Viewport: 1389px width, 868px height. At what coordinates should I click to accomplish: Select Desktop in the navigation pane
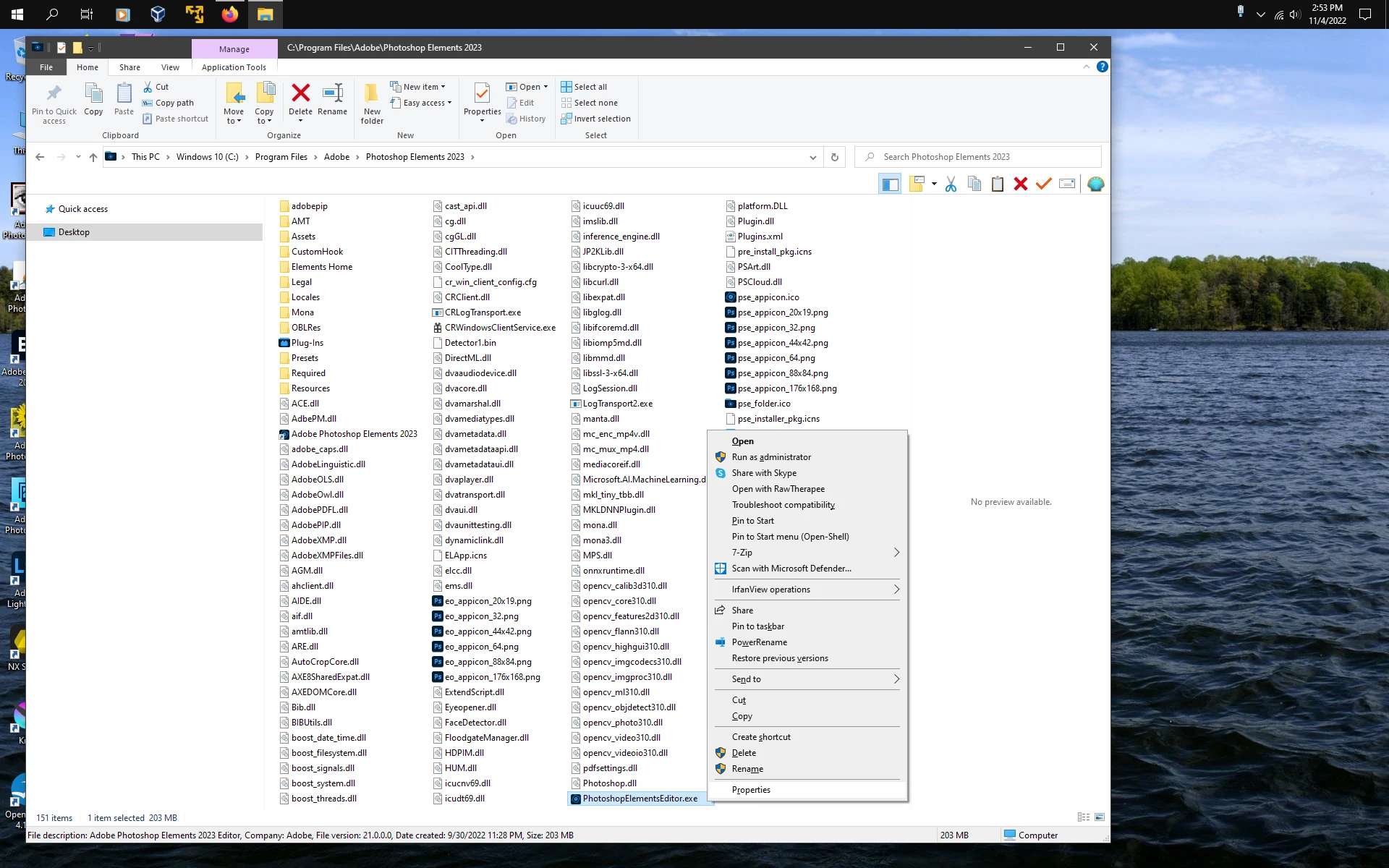[74, 232]
